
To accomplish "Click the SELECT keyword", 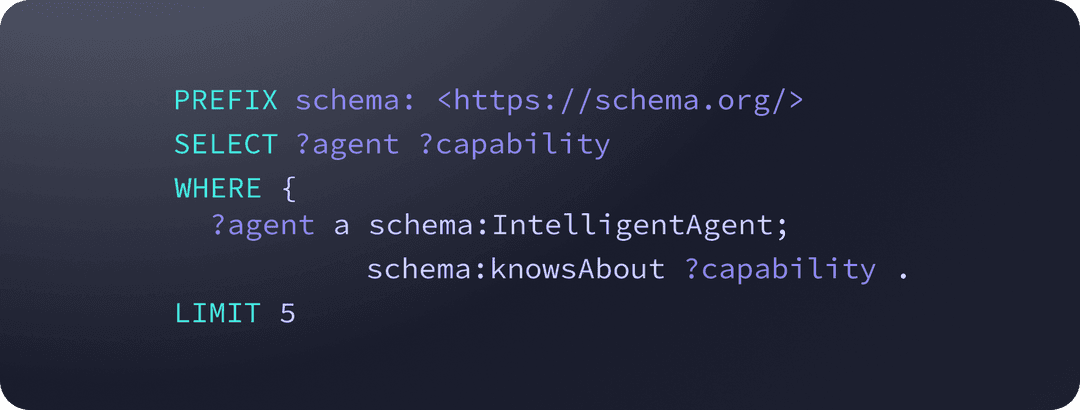I will pos(225,144).
